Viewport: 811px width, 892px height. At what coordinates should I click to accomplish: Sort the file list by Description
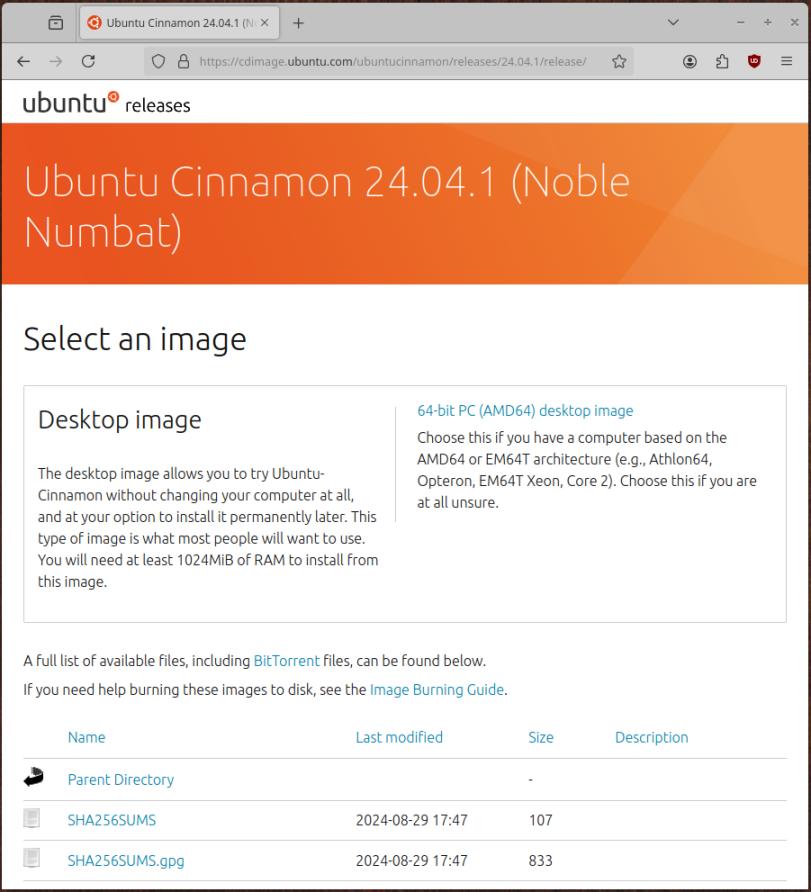click(x=652, y=737)
